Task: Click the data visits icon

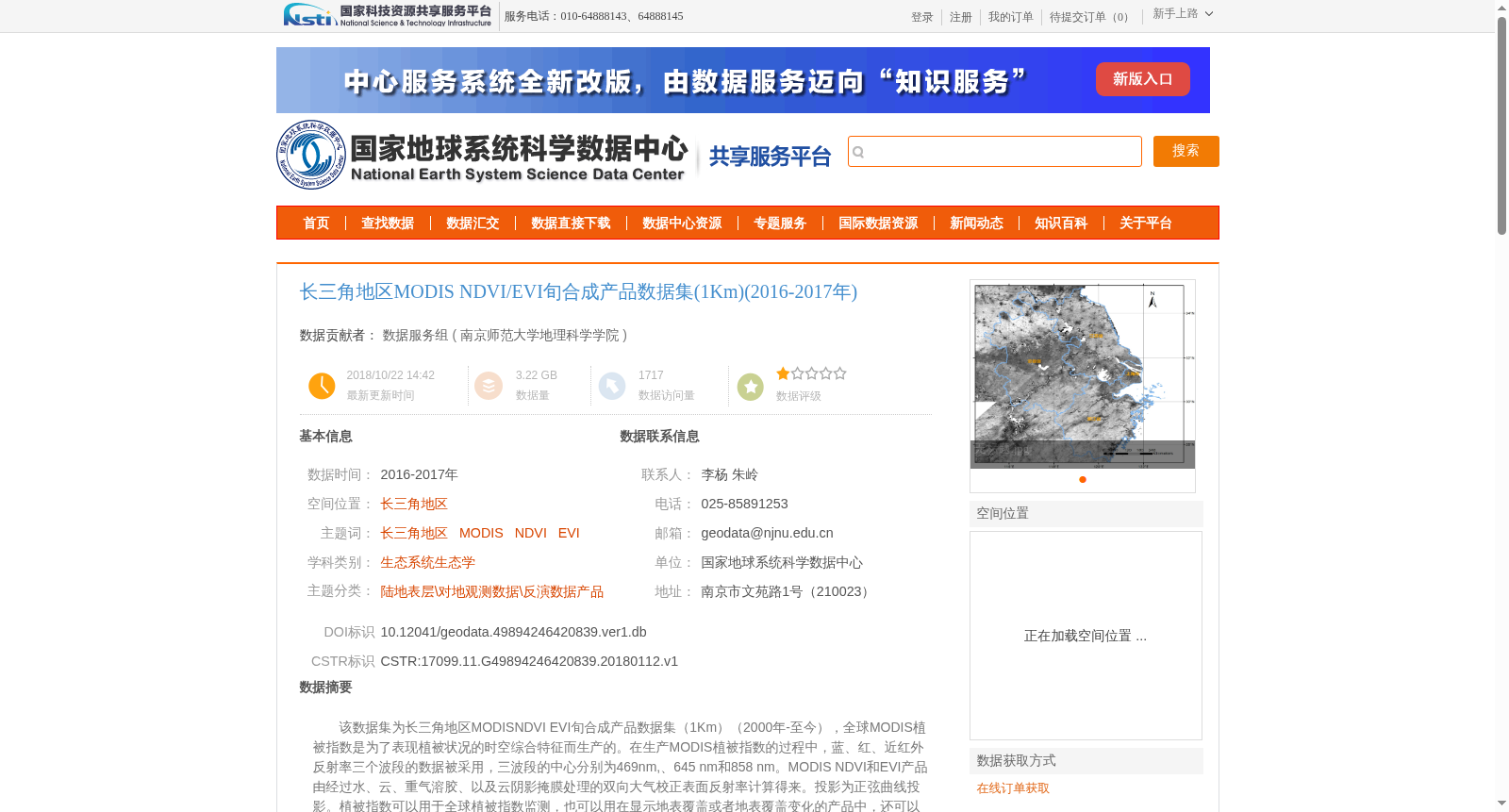Action: pos(612,386)
